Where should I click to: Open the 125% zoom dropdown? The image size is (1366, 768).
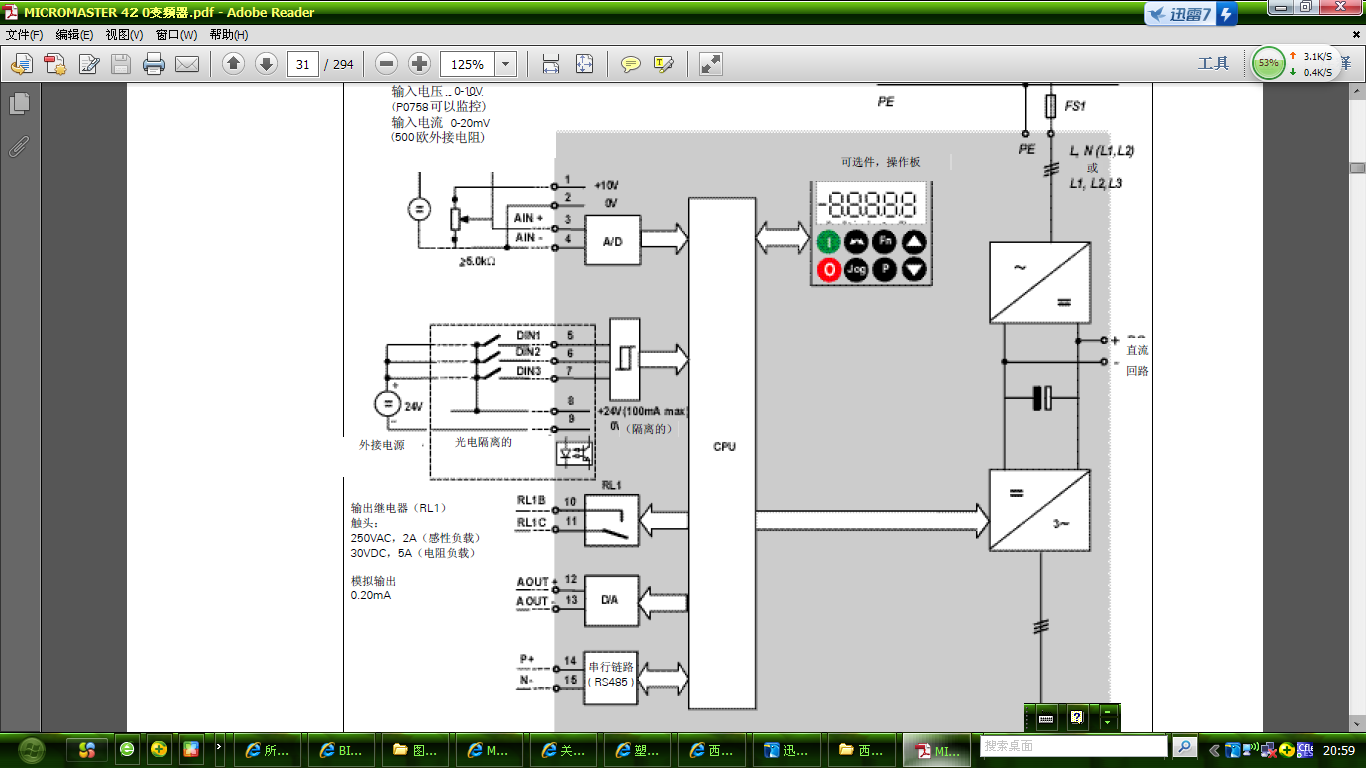506,65
